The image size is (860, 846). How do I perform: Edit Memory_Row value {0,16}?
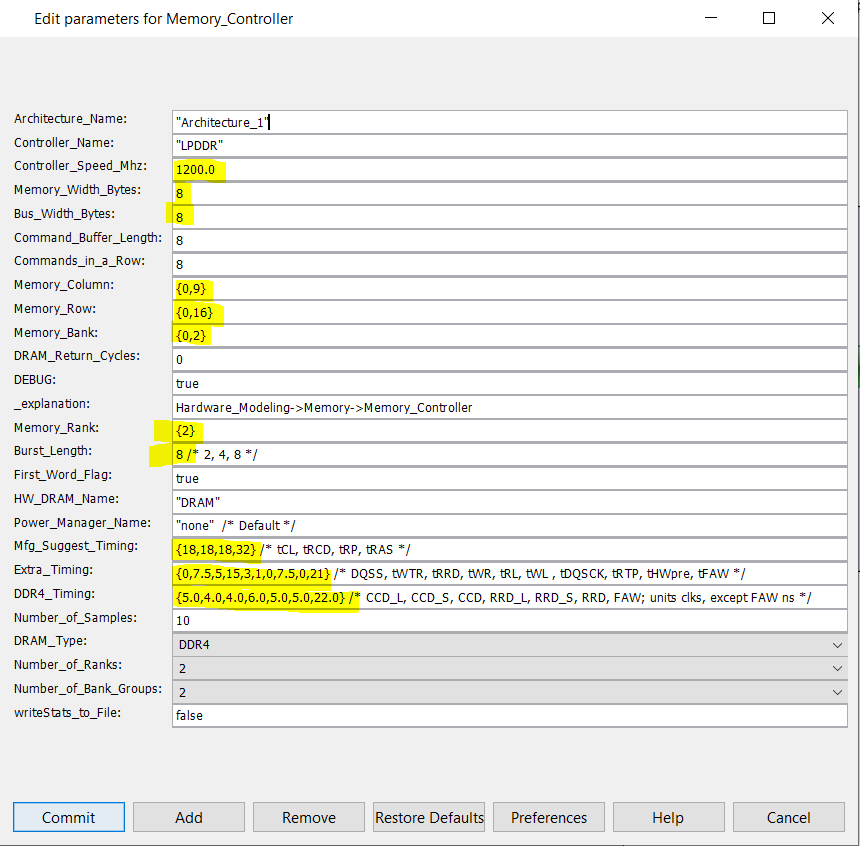510,312
